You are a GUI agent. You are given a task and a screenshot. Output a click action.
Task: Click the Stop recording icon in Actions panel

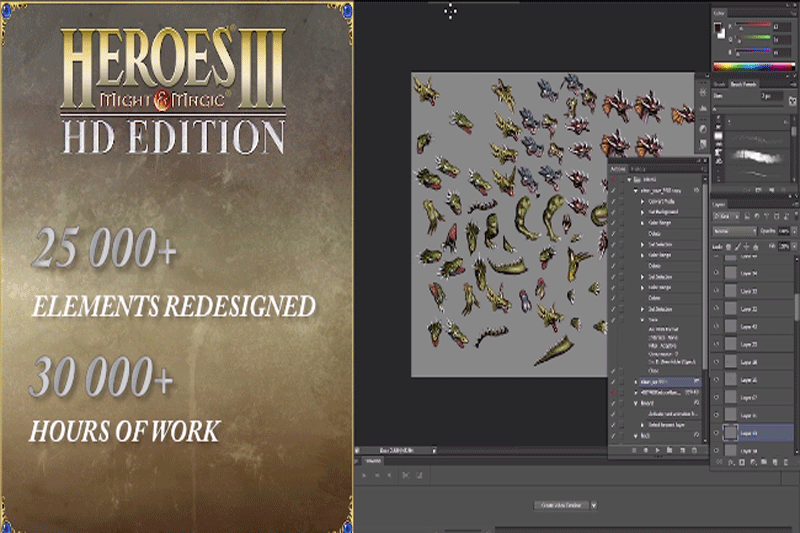[634, 450]
